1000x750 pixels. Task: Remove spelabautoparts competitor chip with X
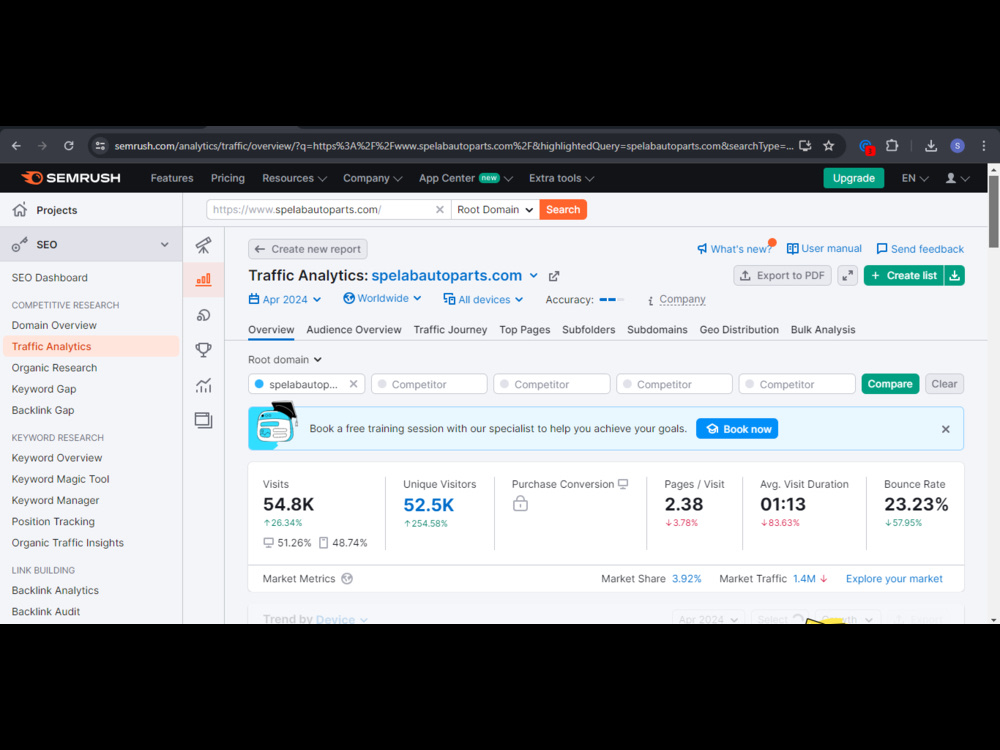353,384
